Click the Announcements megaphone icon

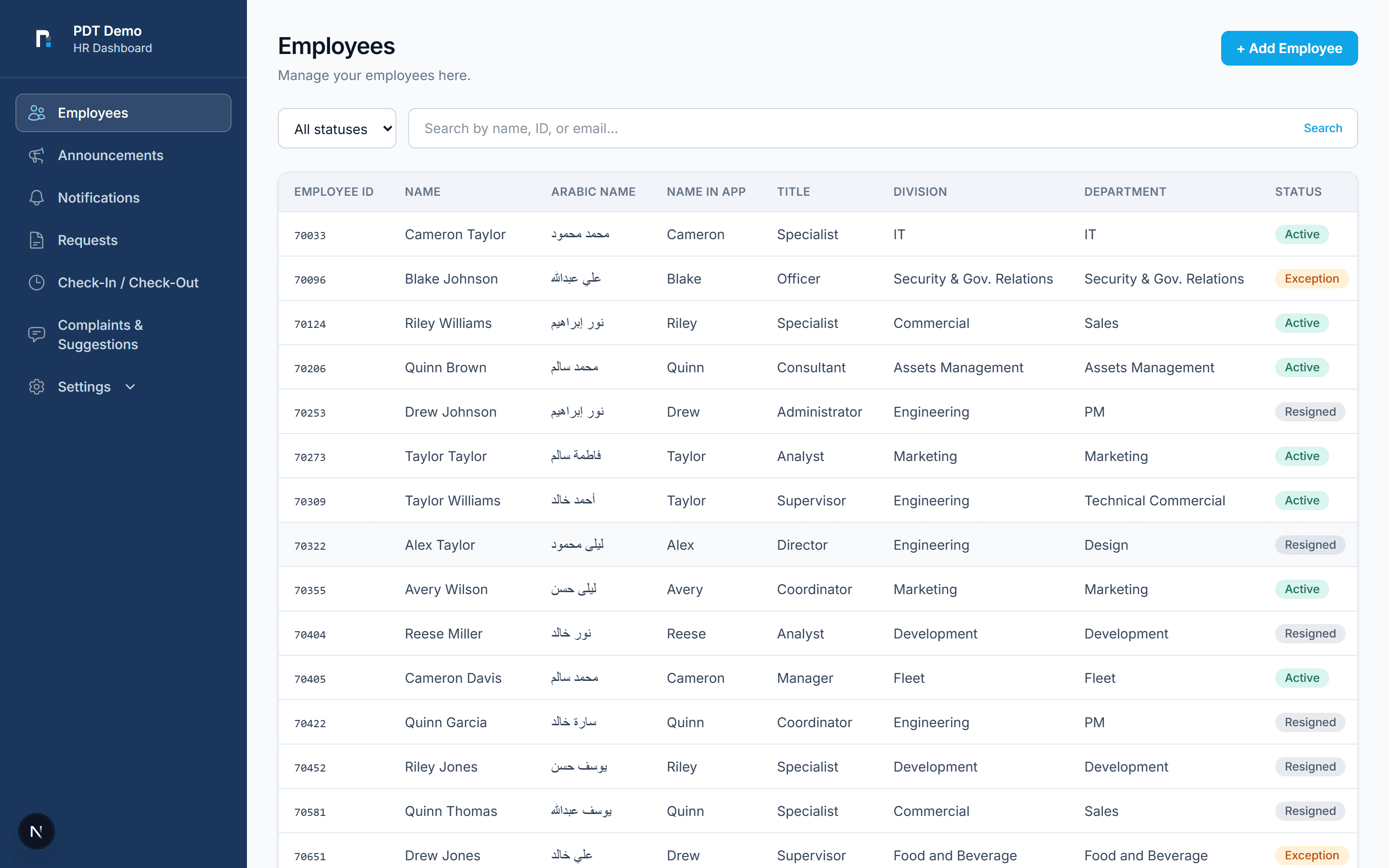tap(37, 156)
